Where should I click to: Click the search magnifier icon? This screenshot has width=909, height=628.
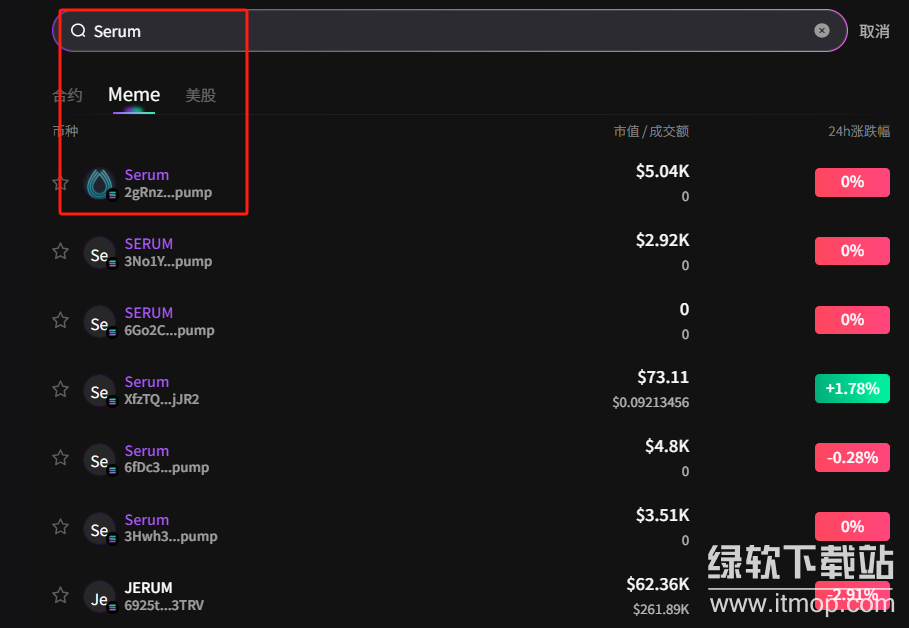click(78, 31)
